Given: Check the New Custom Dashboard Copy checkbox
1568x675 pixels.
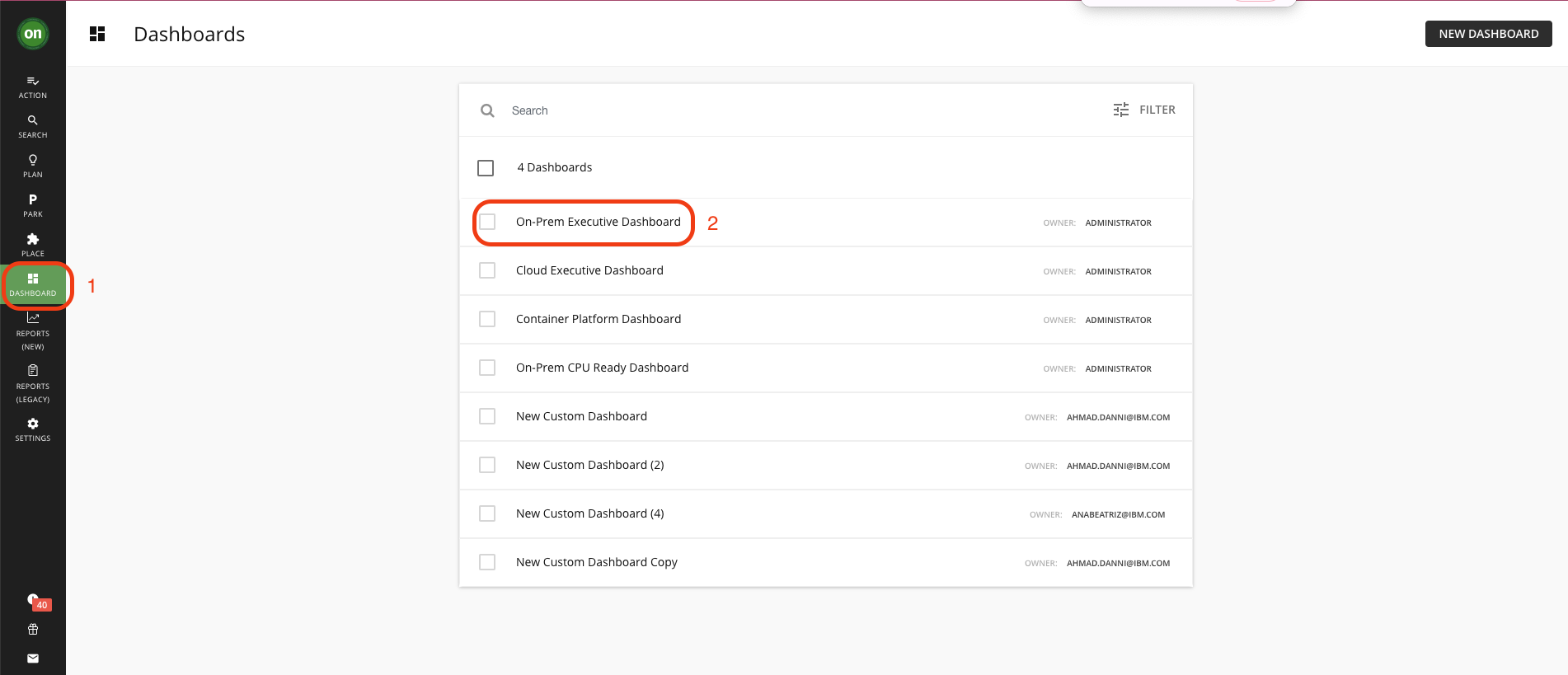Looking at the screenshot, I should (x=487, y=562).
